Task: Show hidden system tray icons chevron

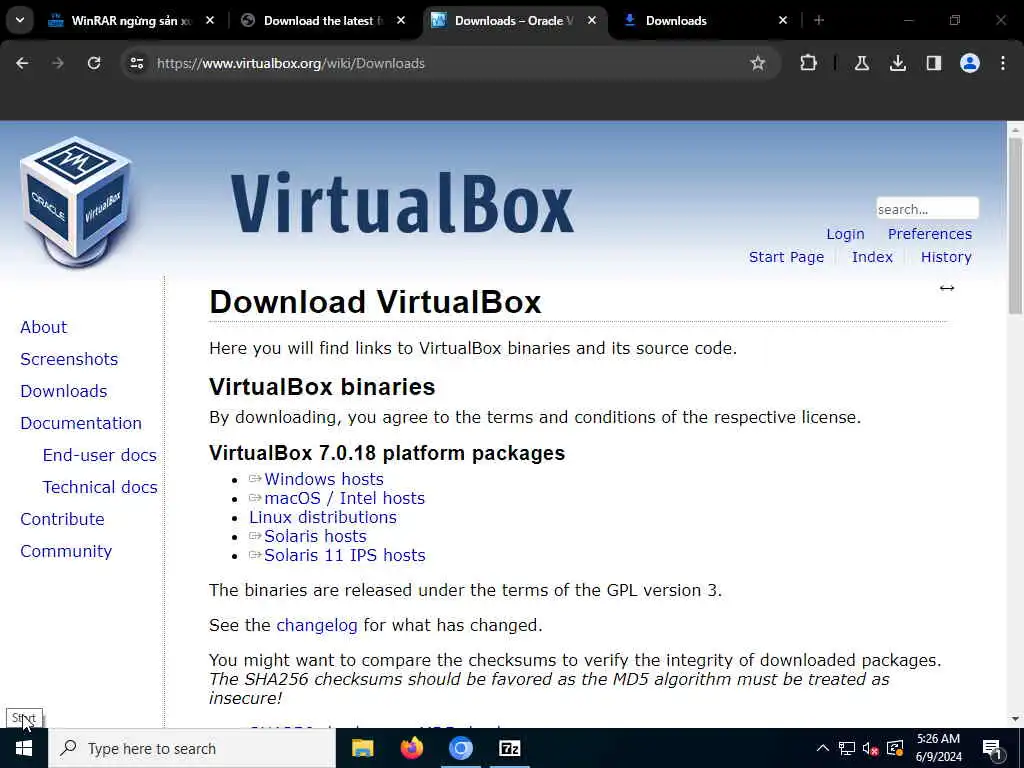Action: click(x=823, y=748)
